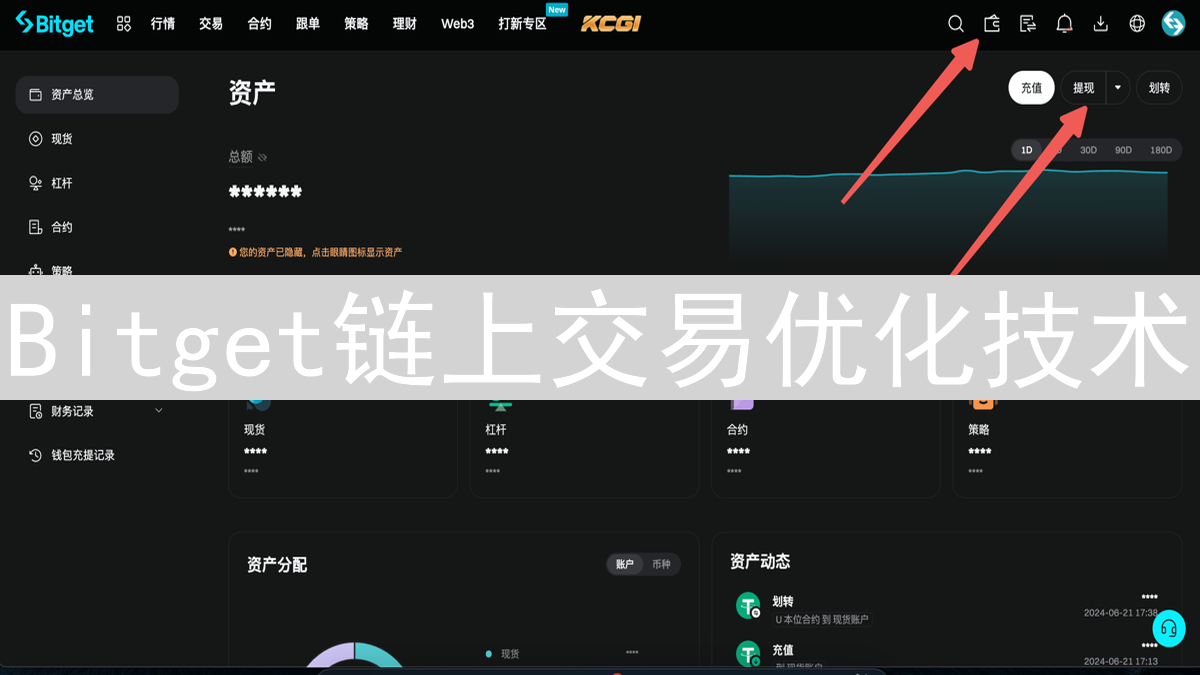Open the notifications bell icon
Image resolution: width=1200 pixels, height=675 pixels.
click(1065, 23)
